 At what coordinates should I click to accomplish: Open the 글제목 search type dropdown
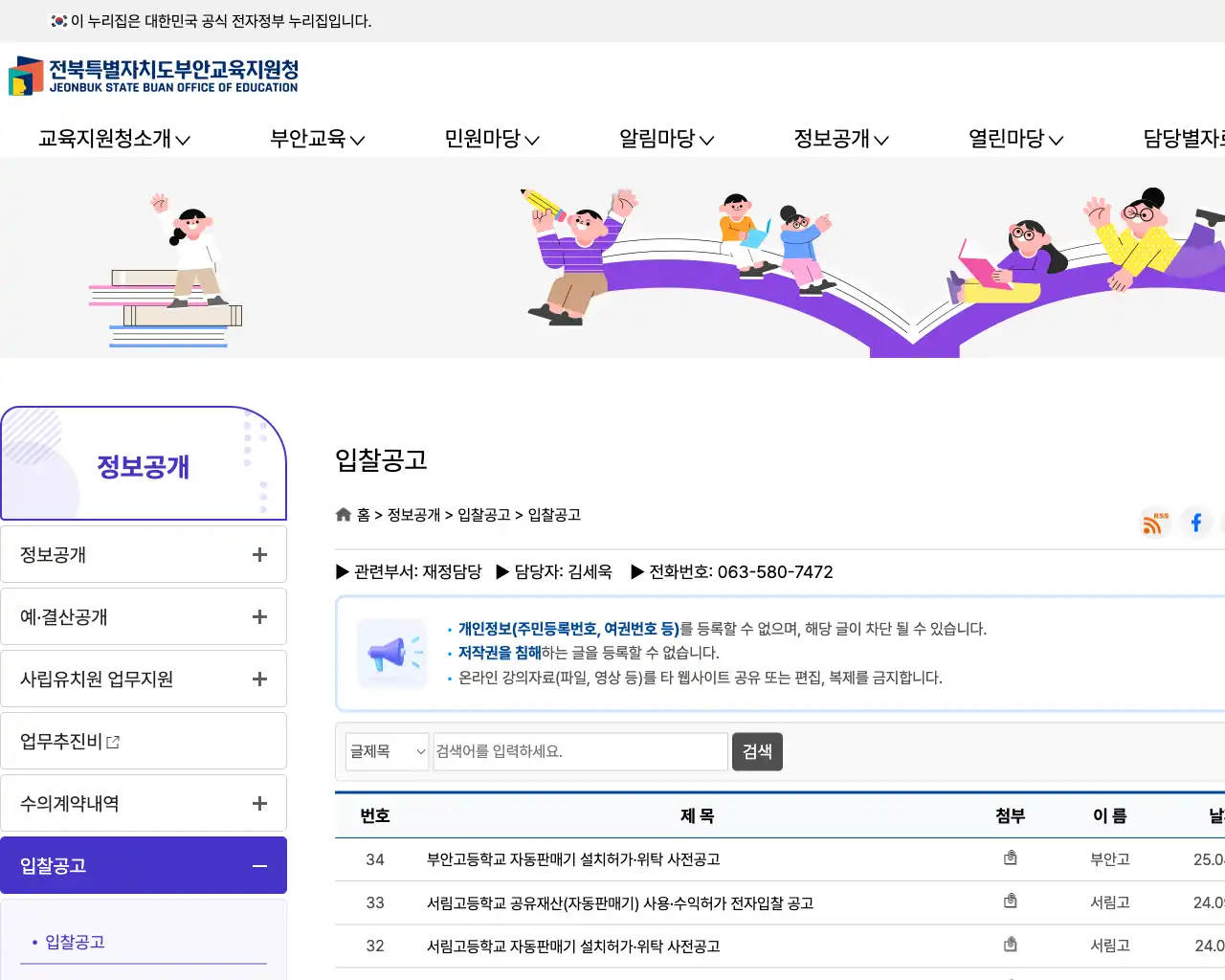click(388, 751)
